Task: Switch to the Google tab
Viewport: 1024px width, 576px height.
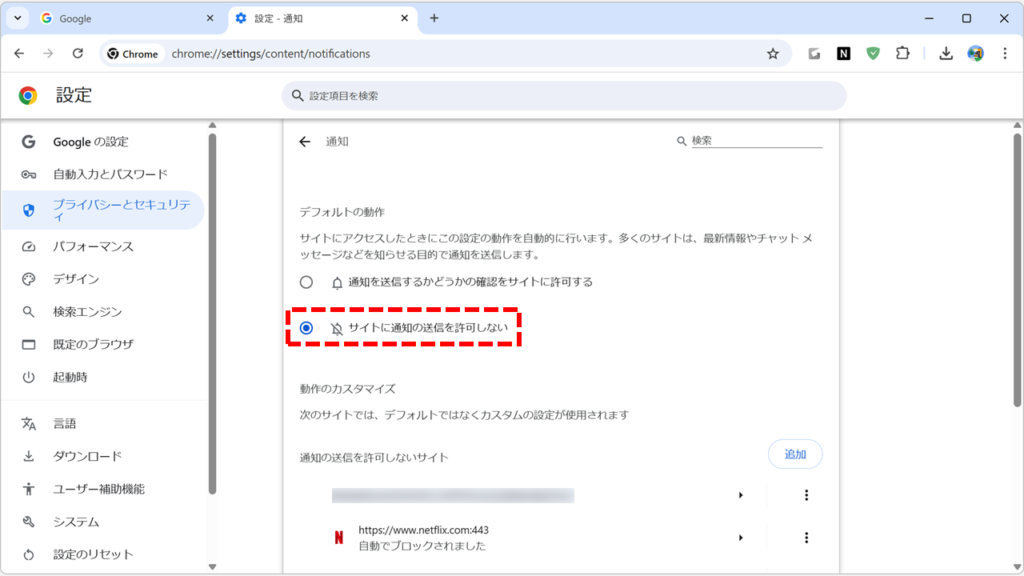Action: 127,18
